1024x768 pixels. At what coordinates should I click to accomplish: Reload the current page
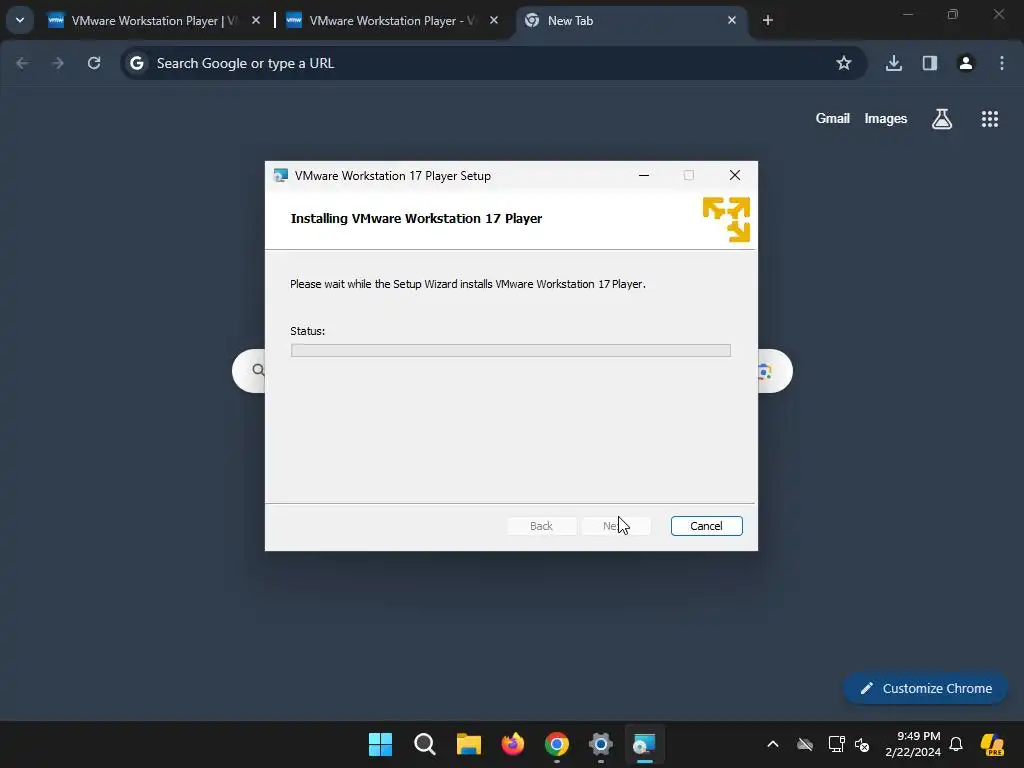[x=94, y=63]
